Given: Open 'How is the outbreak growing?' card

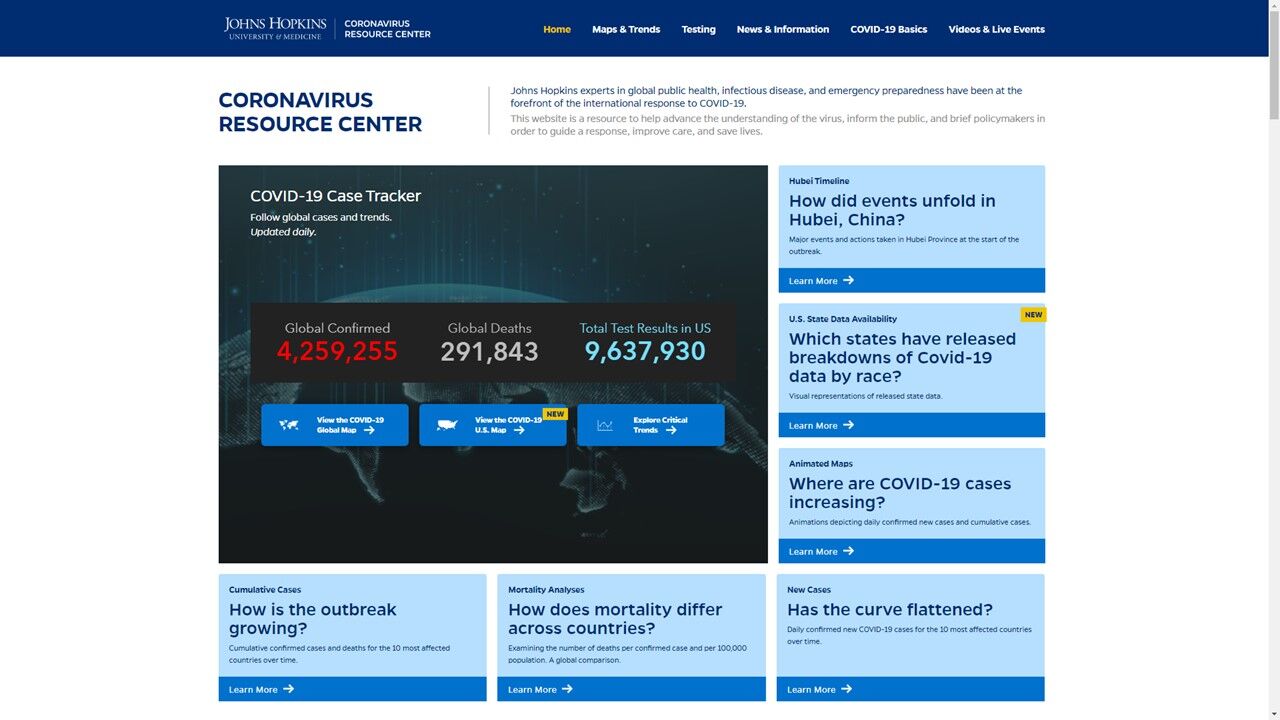Looking at the screenshot, I should pos(313,619).
